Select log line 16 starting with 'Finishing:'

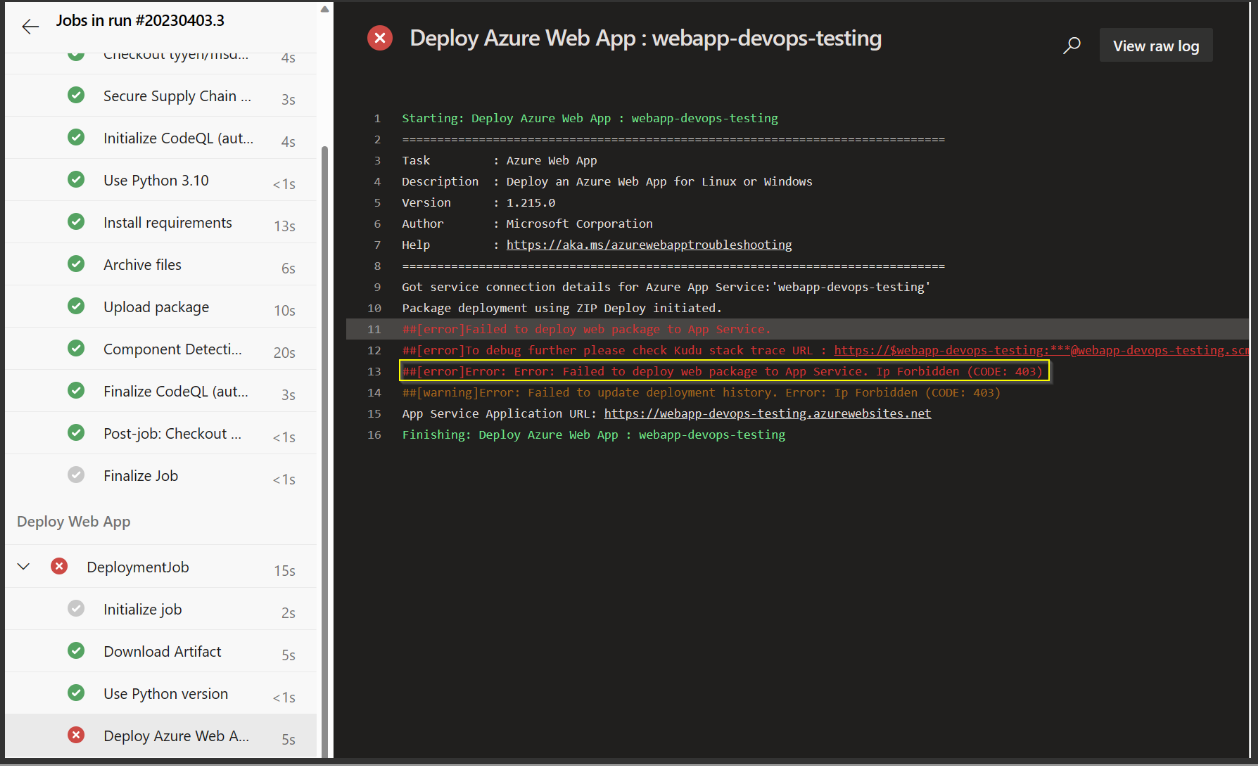(594, 435)
